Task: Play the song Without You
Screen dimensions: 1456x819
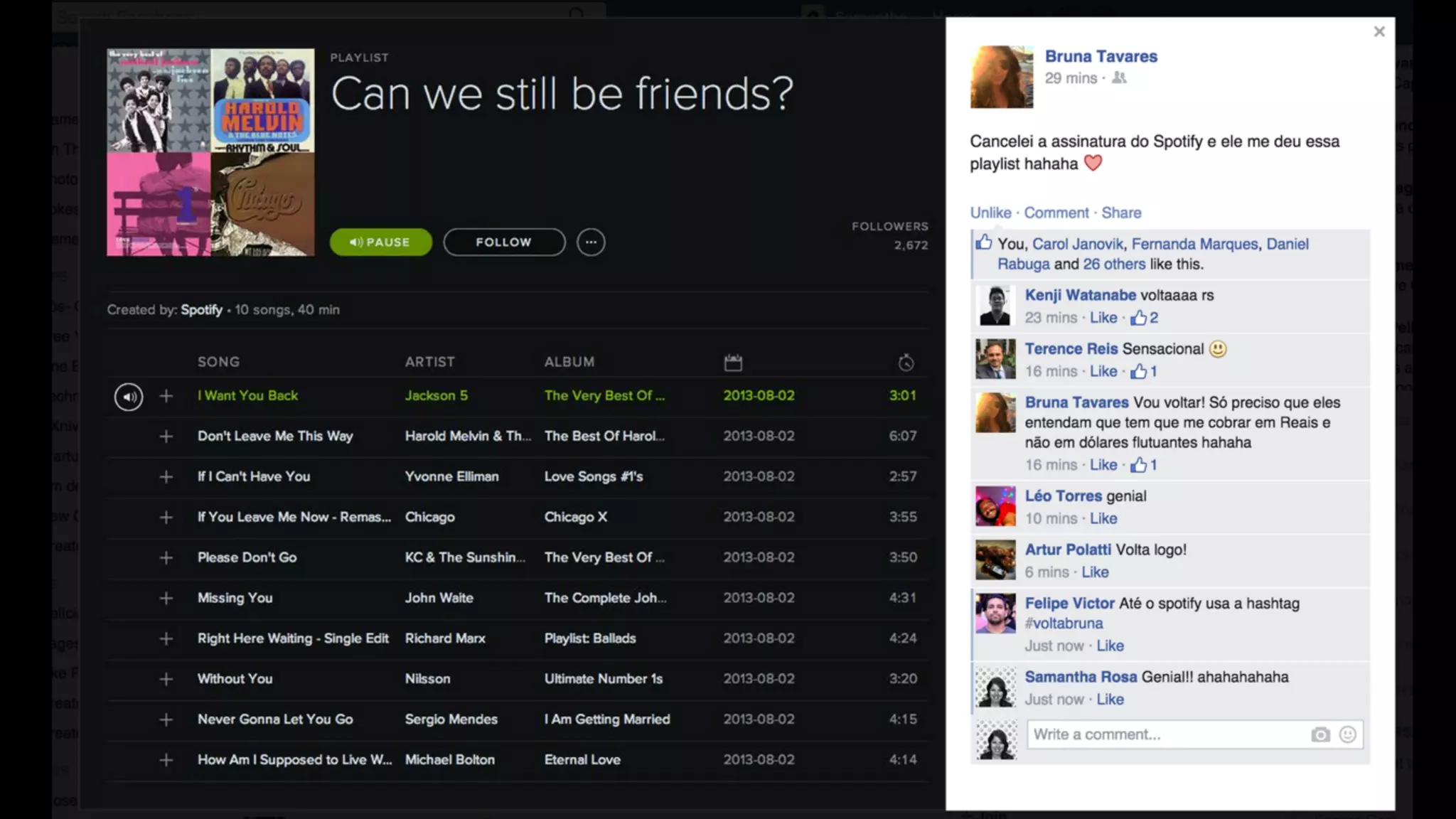Action: (235, 679)
